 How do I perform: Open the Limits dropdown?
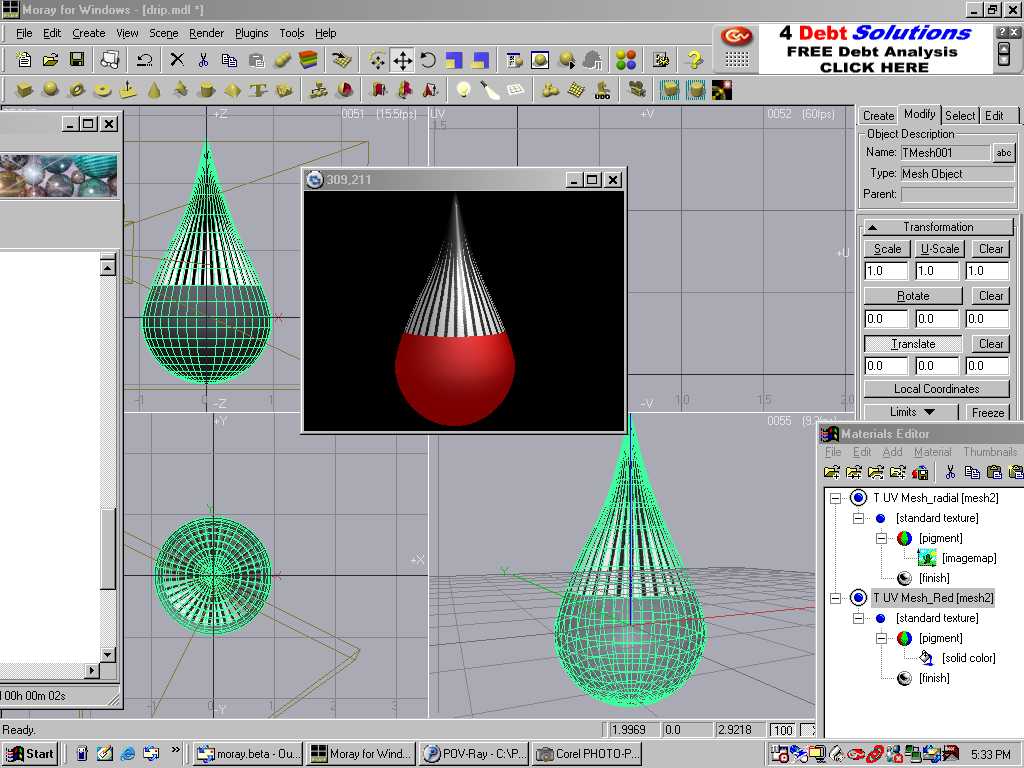coord(911,412)
